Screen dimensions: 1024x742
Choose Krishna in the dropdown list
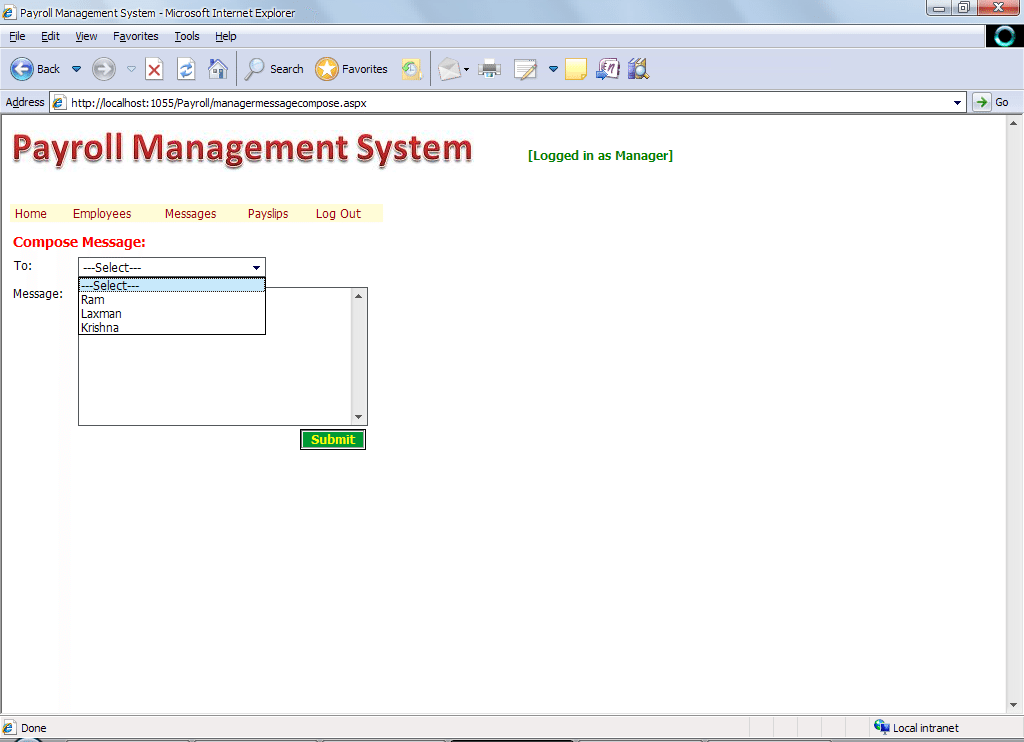tap(100, 328)
